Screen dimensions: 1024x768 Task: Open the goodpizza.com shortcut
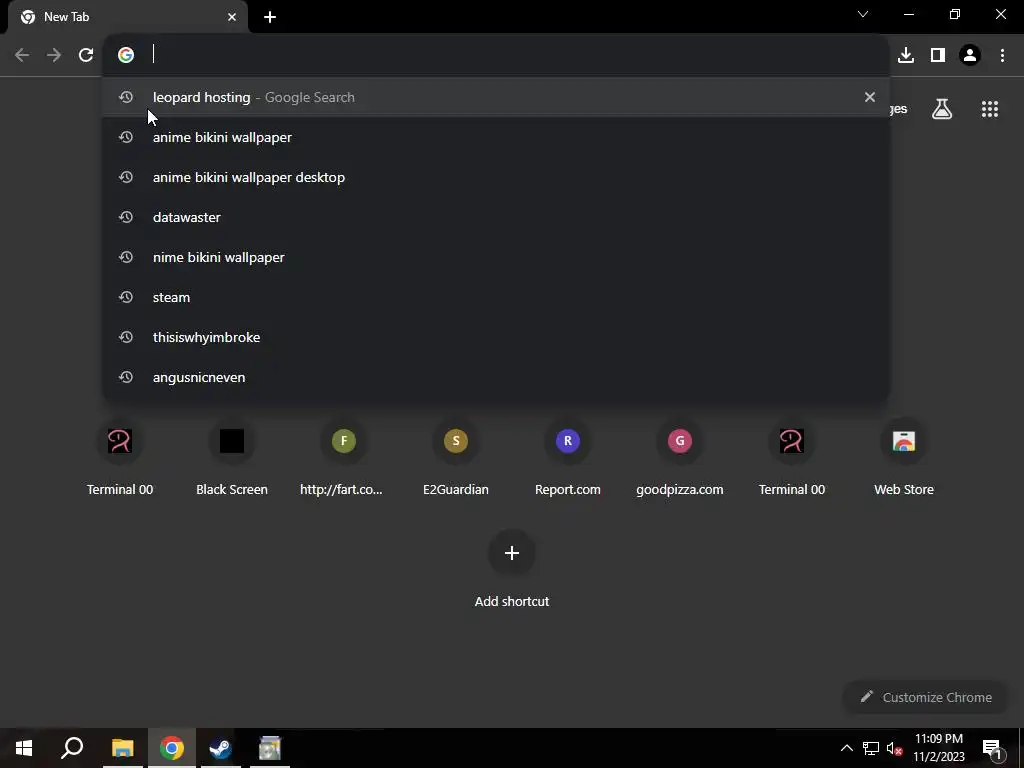coord(680,458)
